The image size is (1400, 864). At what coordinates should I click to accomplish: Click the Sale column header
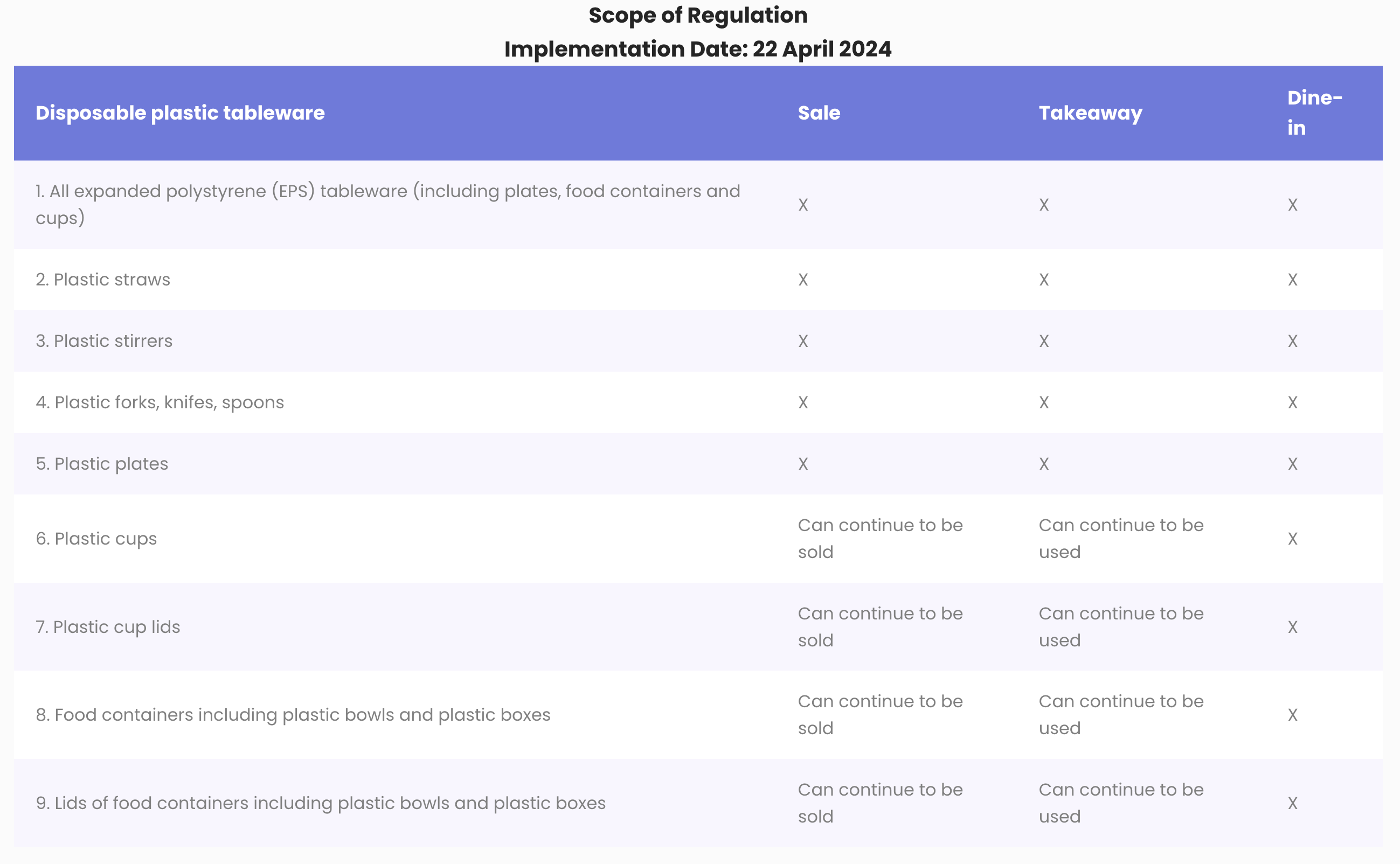coord(819,113)
